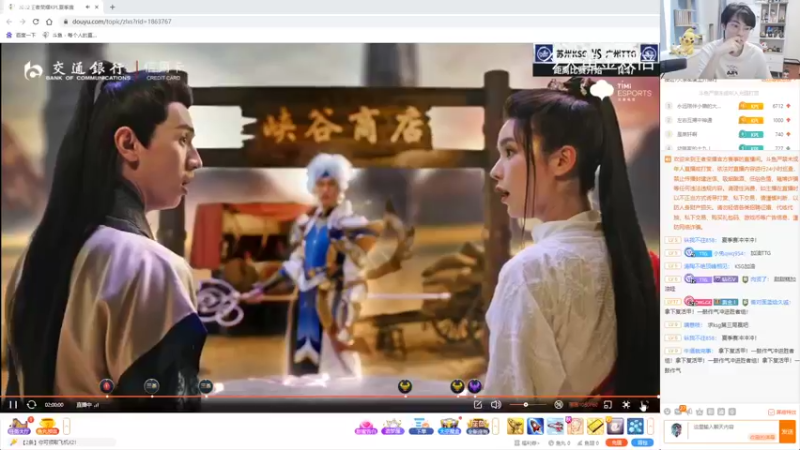
Task: Open a new browser tab with plus
Action: point(112,7)
